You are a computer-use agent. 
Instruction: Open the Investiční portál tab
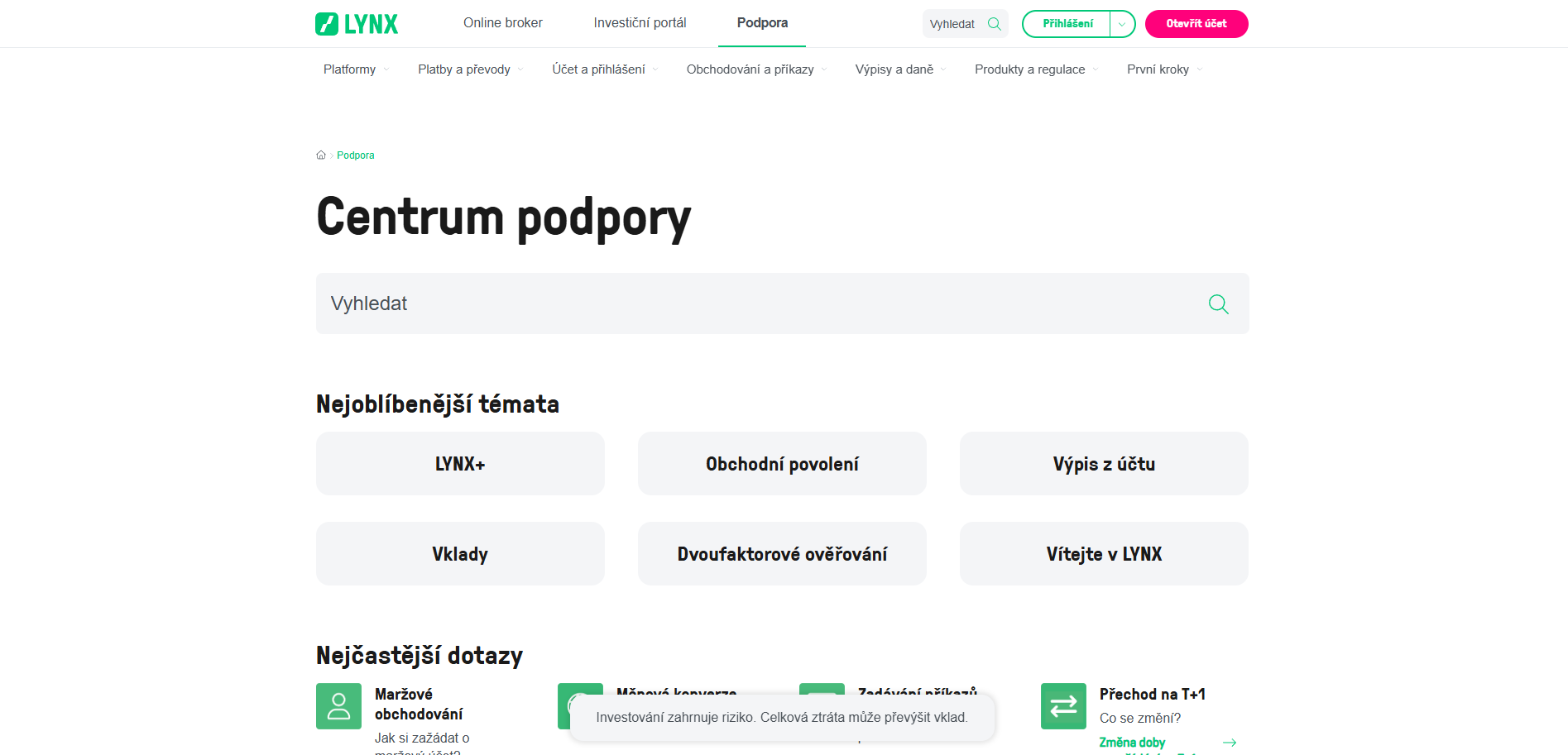[x=640, y=23]
